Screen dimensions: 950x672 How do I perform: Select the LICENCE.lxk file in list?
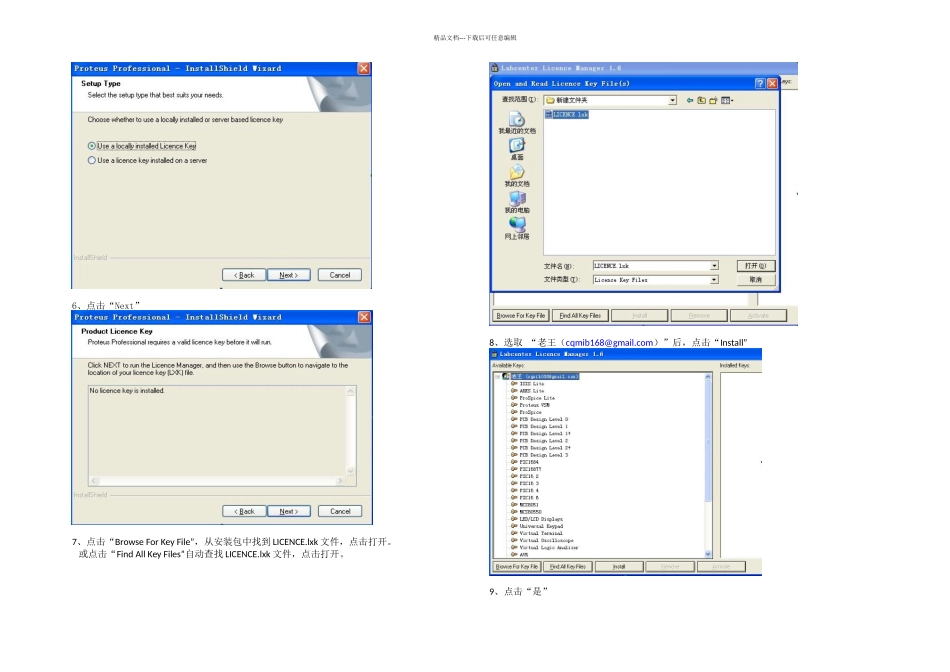click(x=566, y=114)
